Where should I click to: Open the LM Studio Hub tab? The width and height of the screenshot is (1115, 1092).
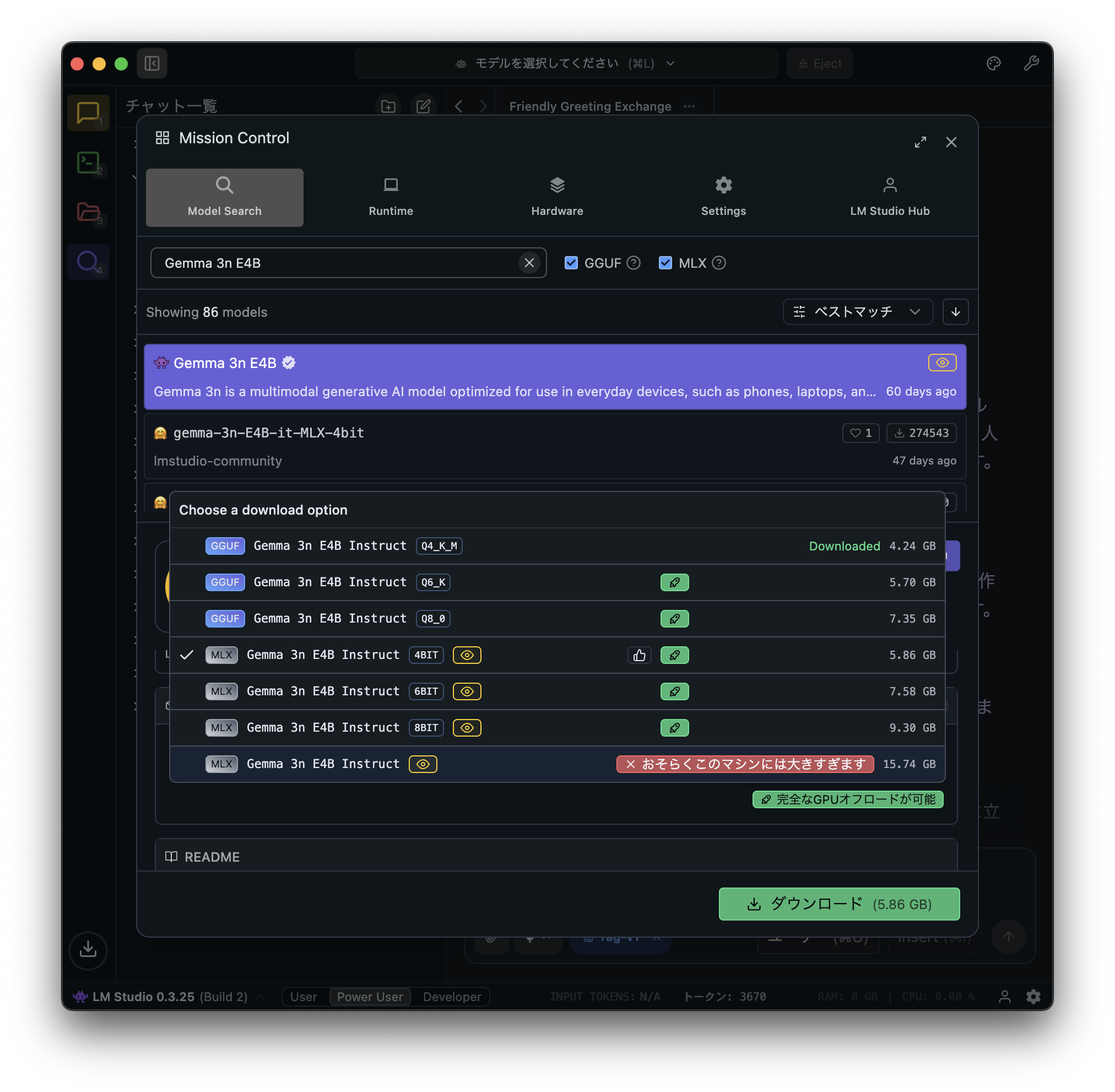point(890,197)
